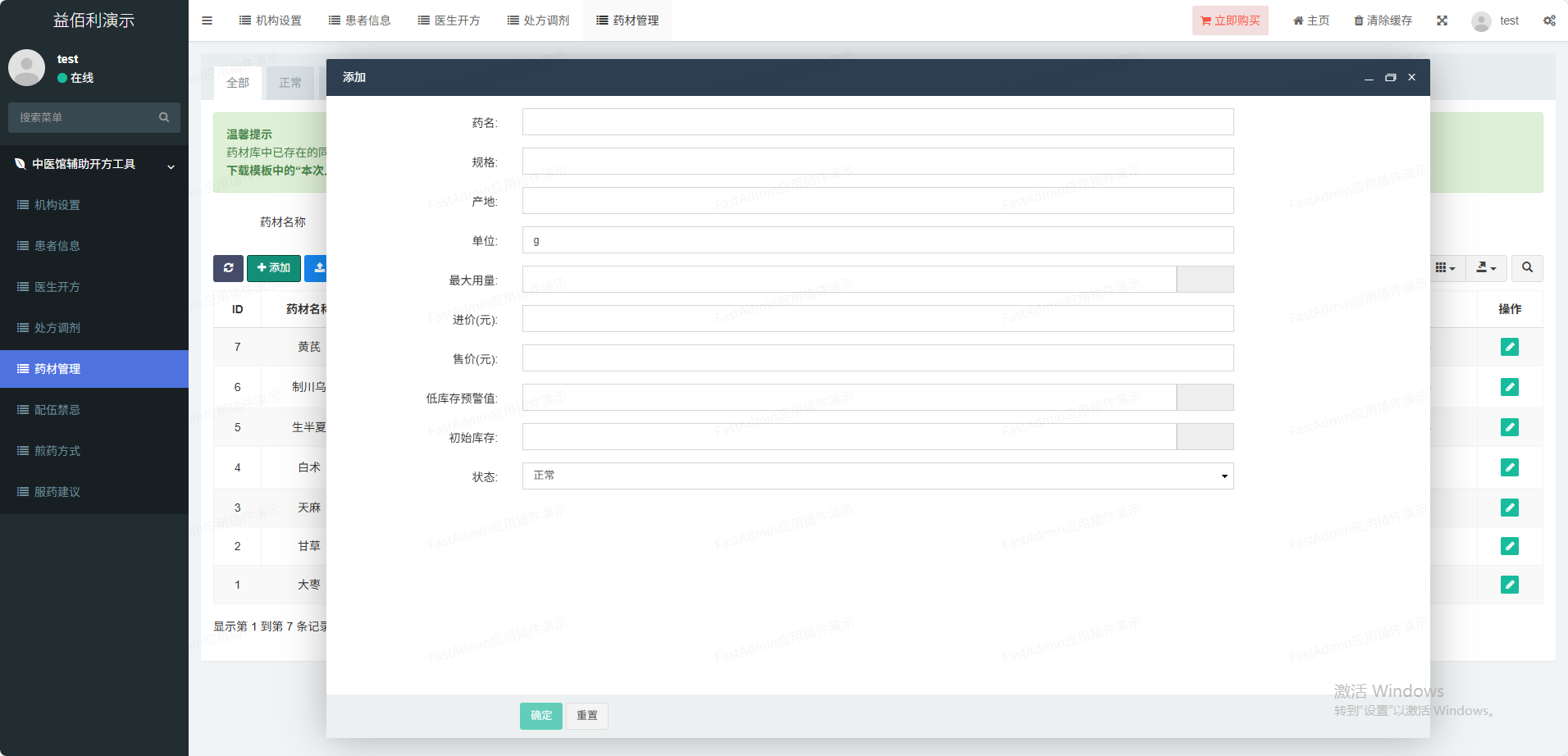Click the fullscreen toggle icon
Image resolution: width=1568 pixels, height=756 pixels.
(x=1442, y=20)
